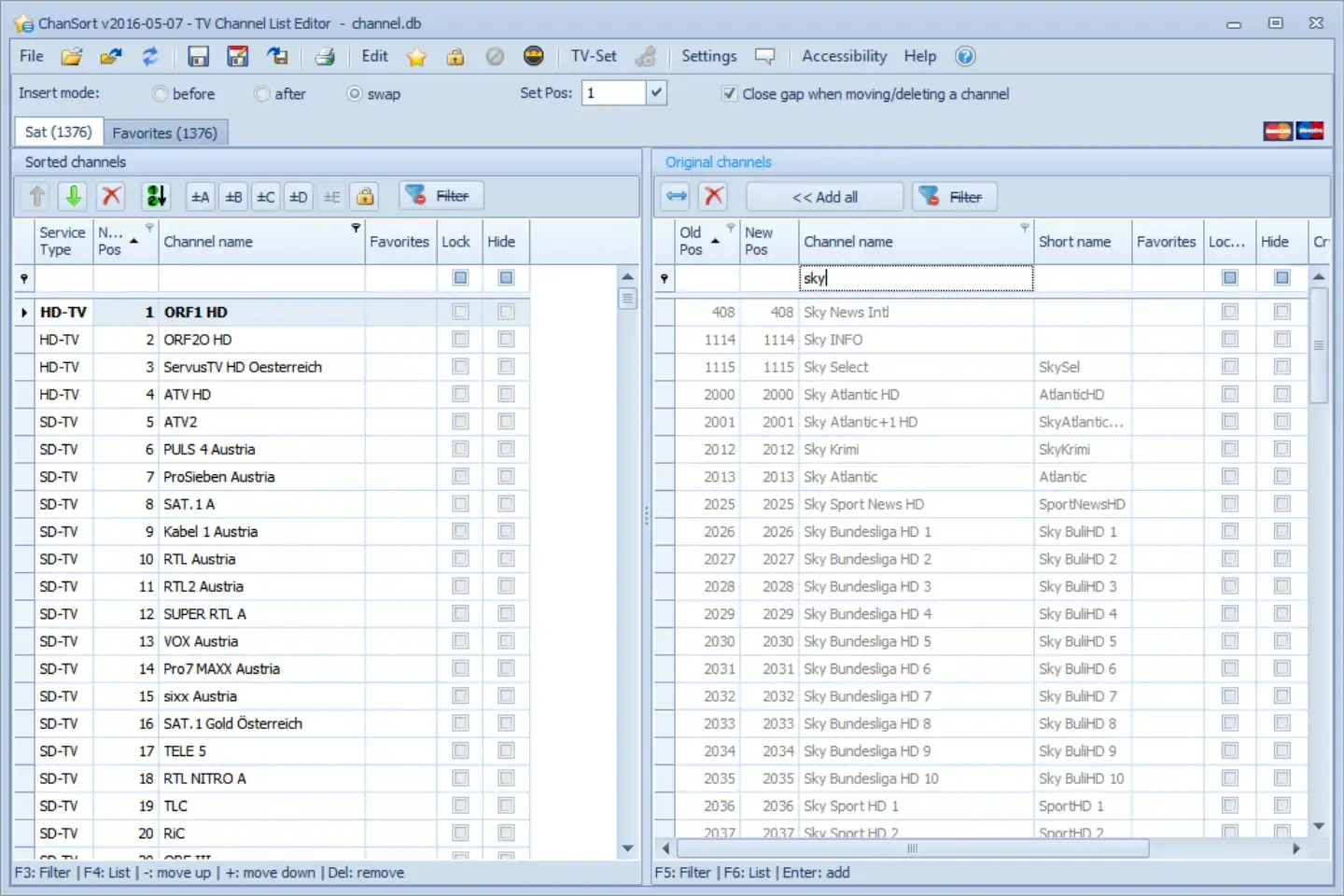Apply Set Pos value with checkmark button
1344x896 pixels.
coord(657,92)
